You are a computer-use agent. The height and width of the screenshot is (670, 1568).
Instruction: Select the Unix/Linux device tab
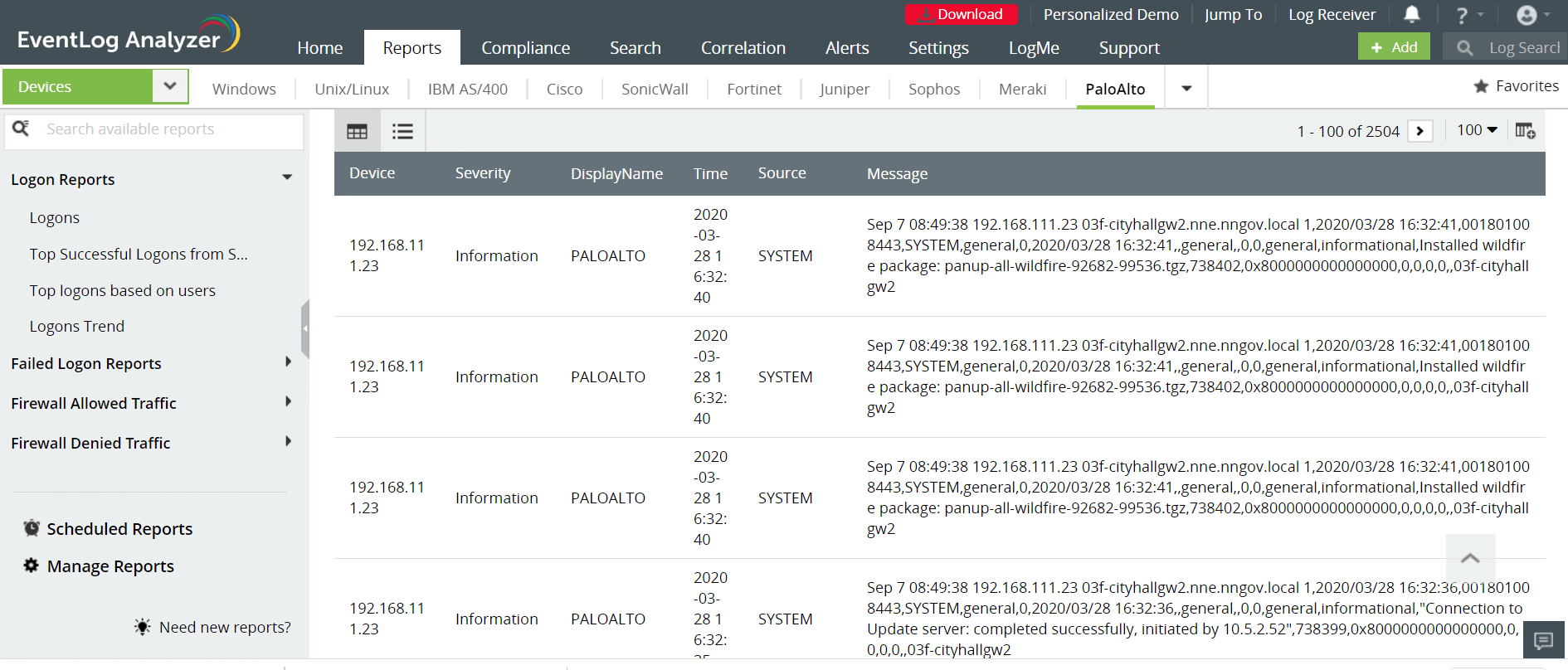[352, 89]
